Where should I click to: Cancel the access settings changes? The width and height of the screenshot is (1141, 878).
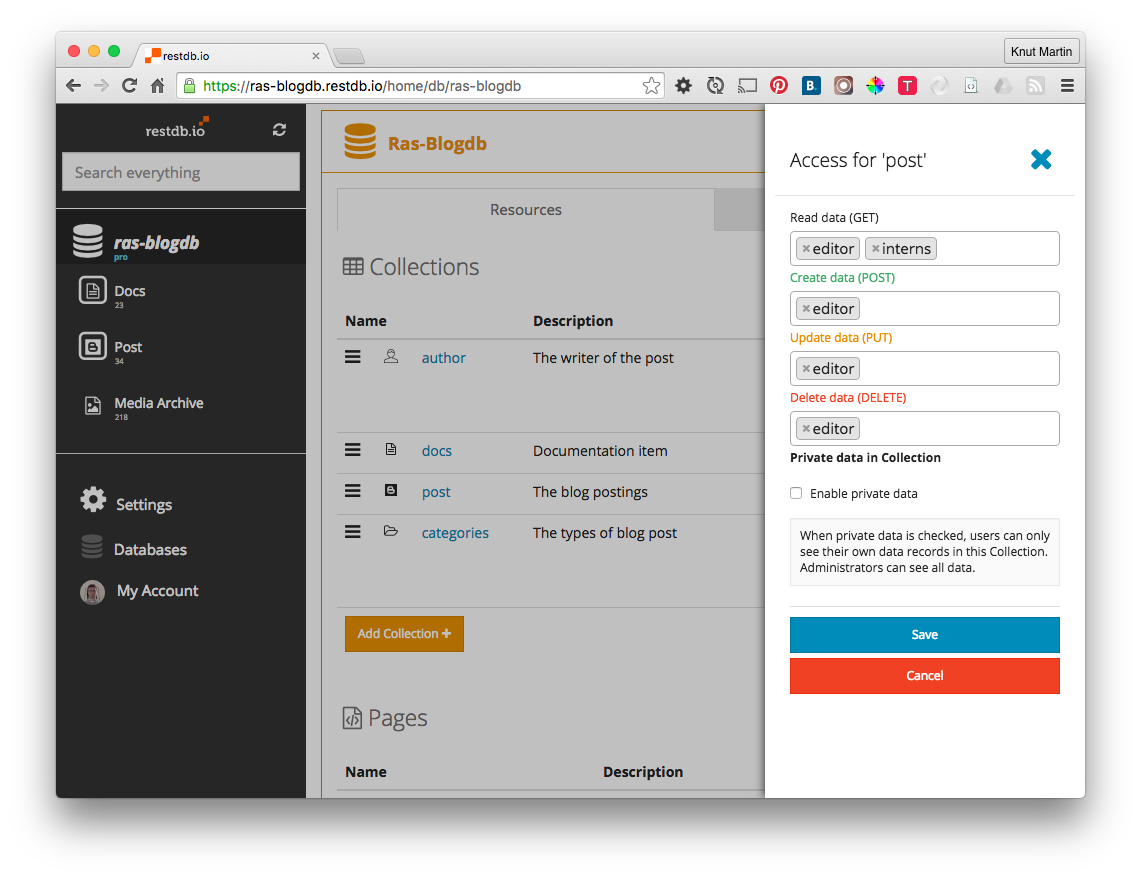coord(925,676)
